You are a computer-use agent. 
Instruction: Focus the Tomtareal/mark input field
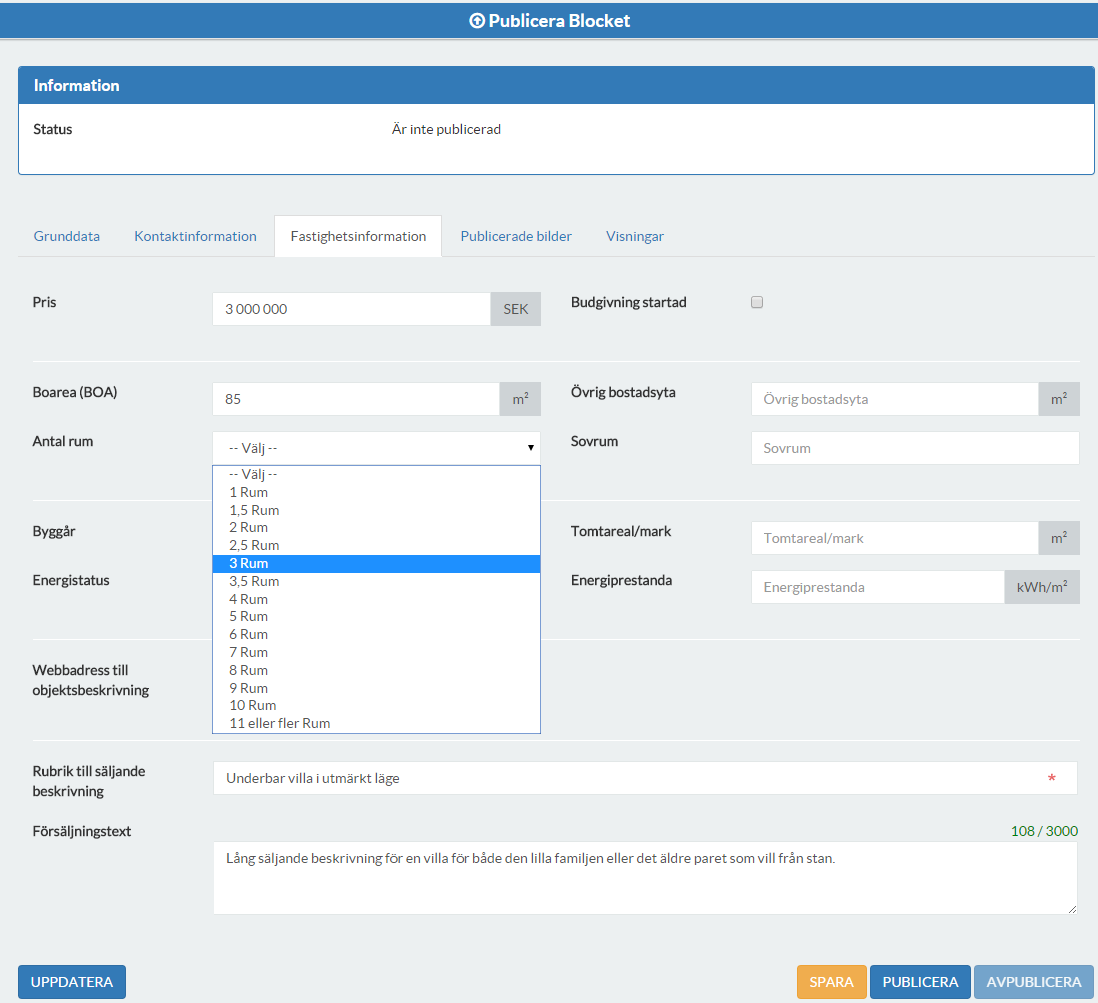coord(895,538)
